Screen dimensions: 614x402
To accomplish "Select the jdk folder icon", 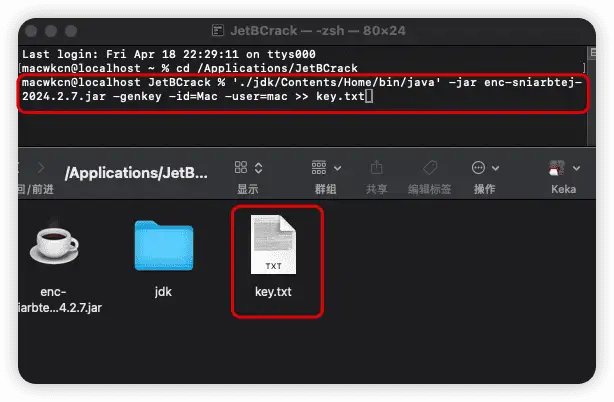I will (163, 247).
